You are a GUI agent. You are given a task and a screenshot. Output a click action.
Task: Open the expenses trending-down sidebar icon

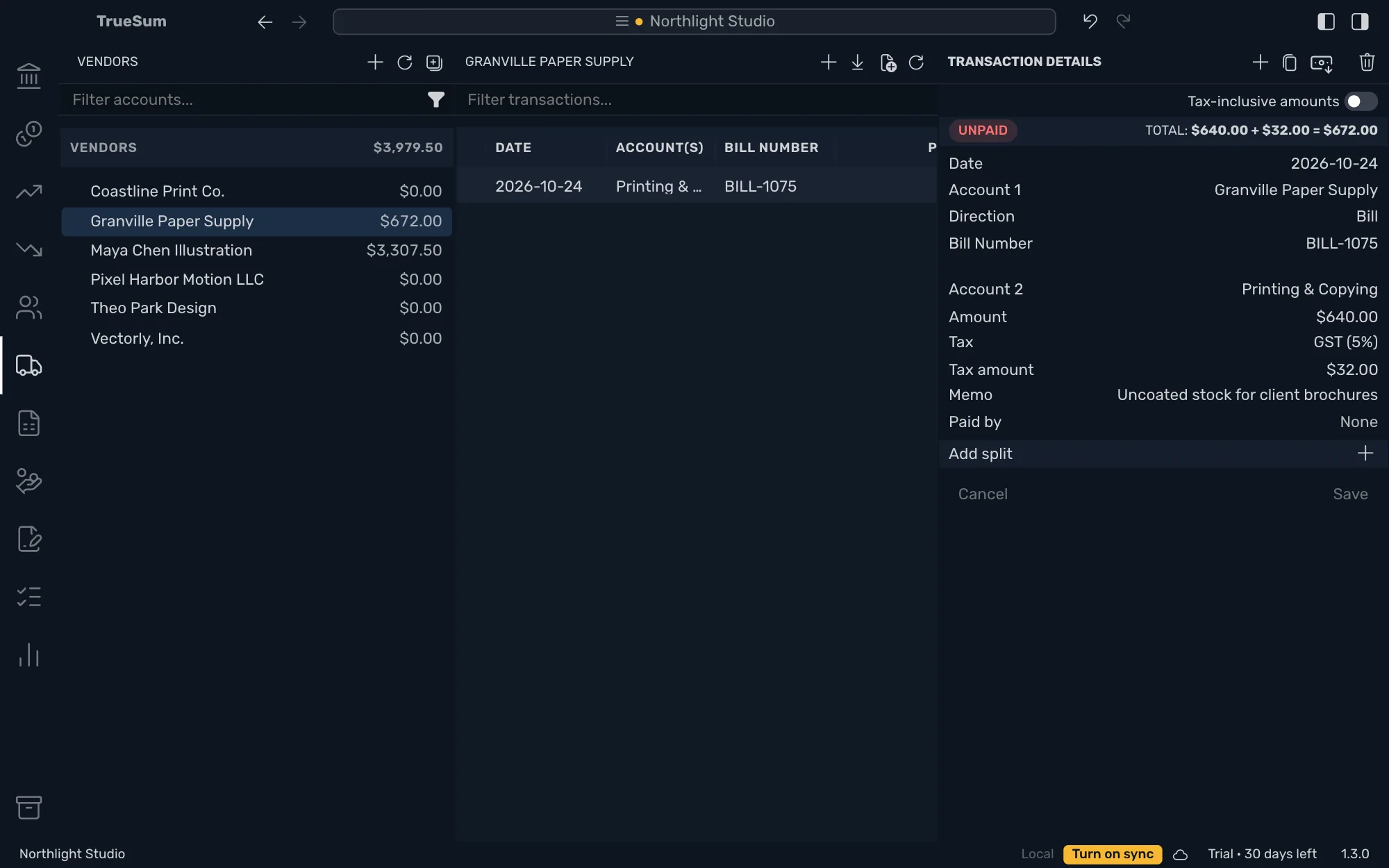click(x=28, y=249)
